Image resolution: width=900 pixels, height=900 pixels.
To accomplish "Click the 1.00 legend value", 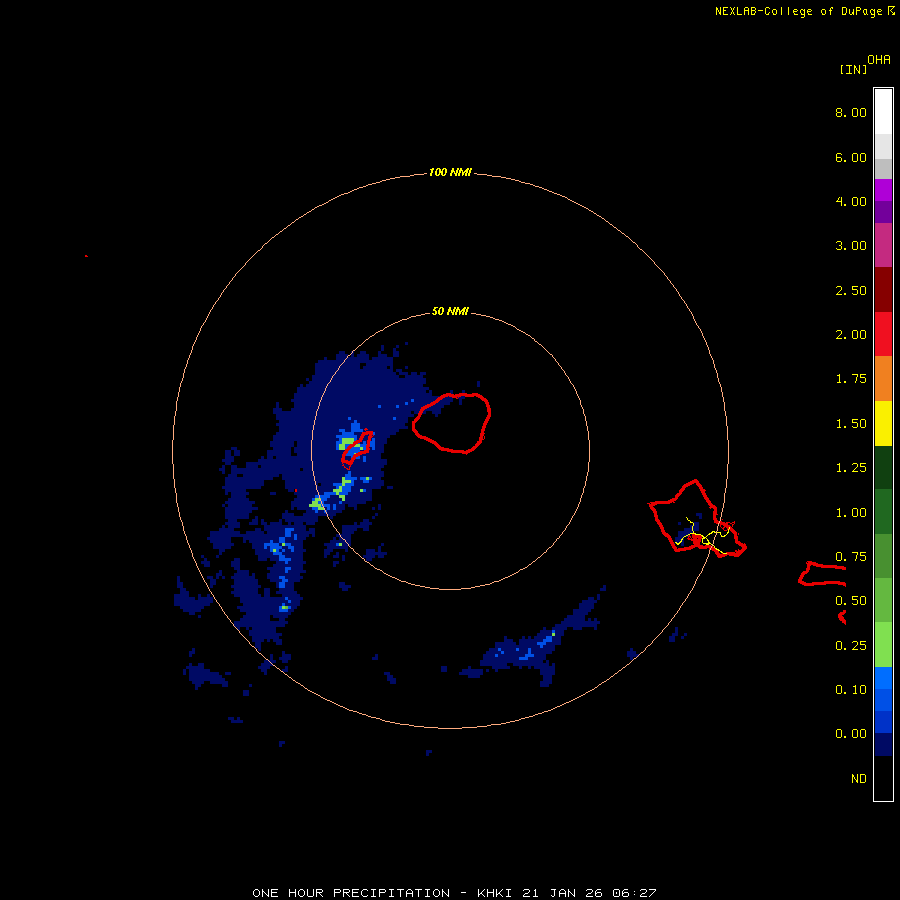I will tap(851, 513).
